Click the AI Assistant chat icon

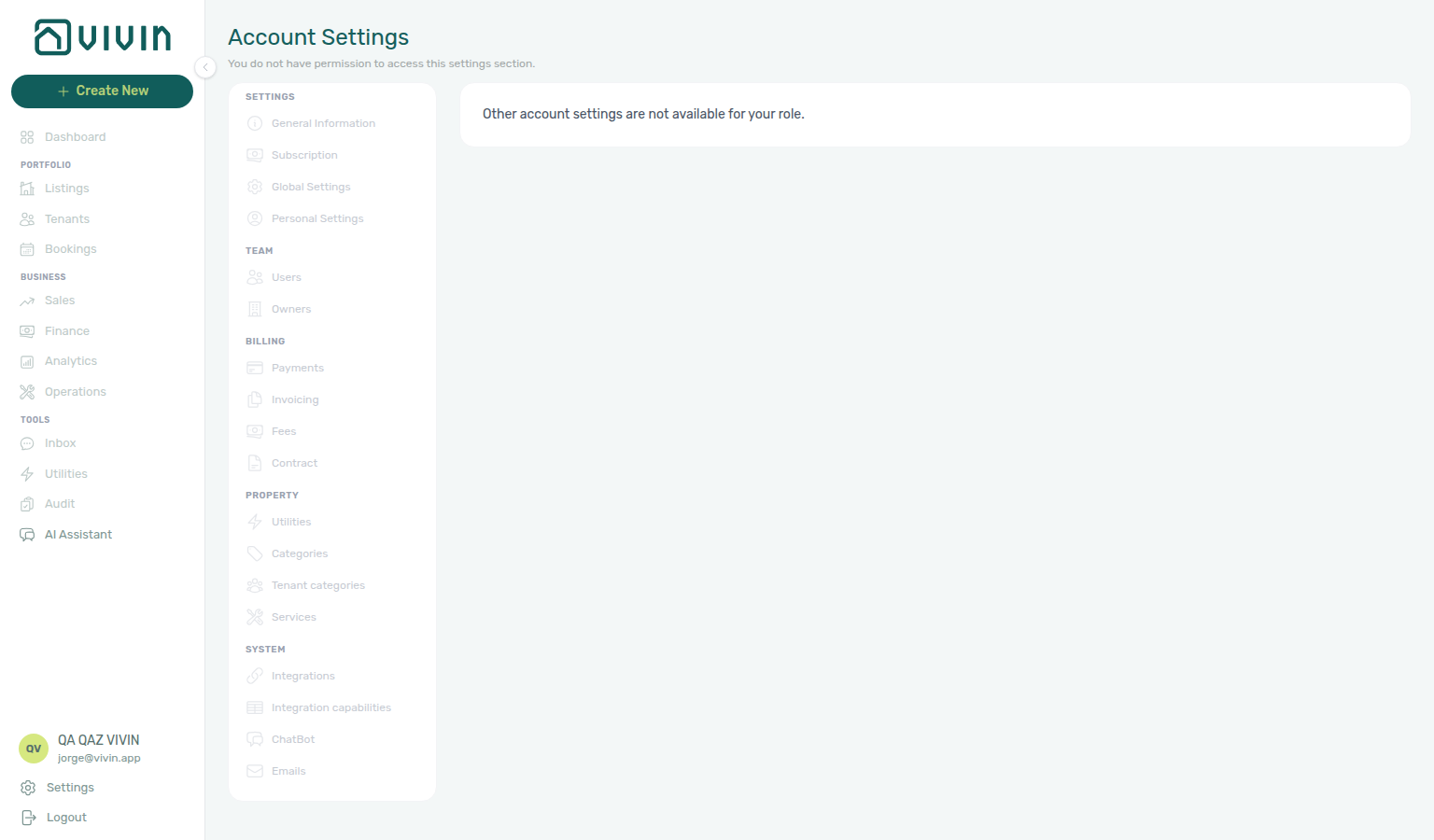pyautogui.click(x=27, y=535)
